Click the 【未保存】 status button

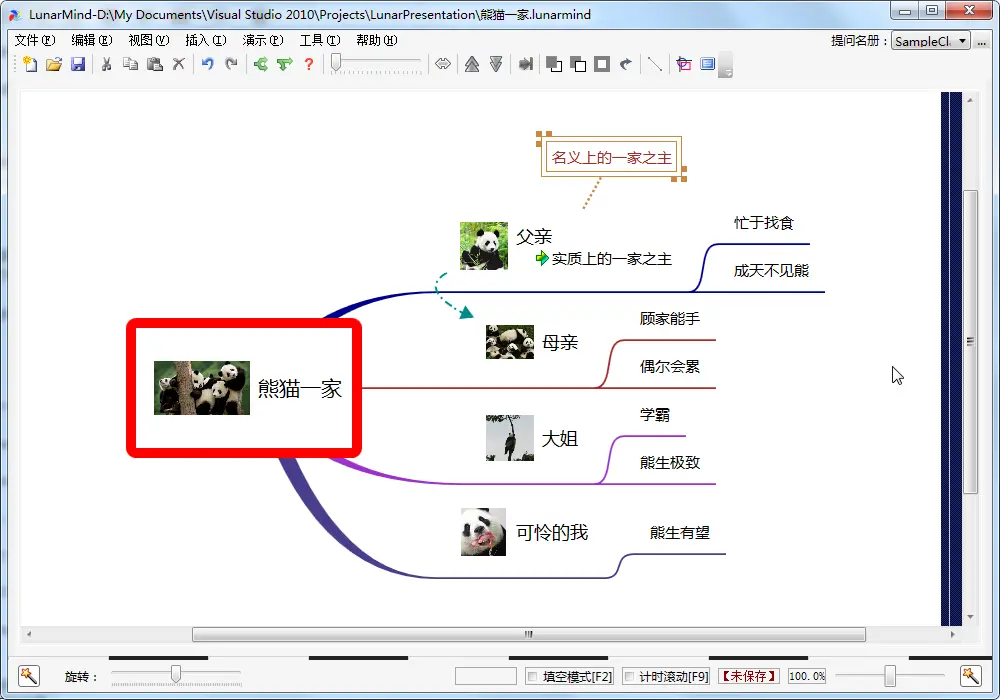click(x=749, y=676)
